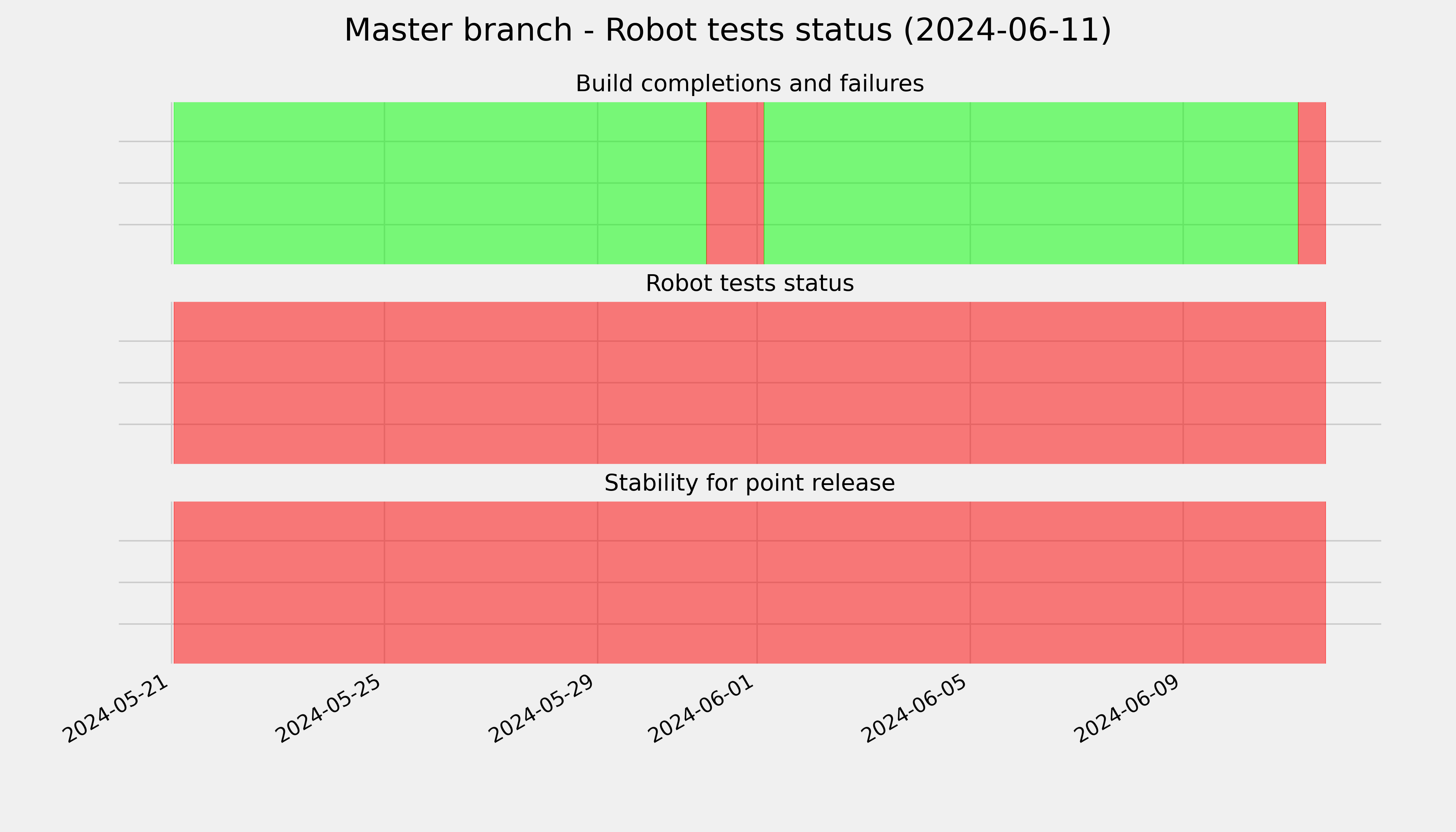
Task: Click the 2024-06-09 x-axis label
Action: click(1127, 709)
